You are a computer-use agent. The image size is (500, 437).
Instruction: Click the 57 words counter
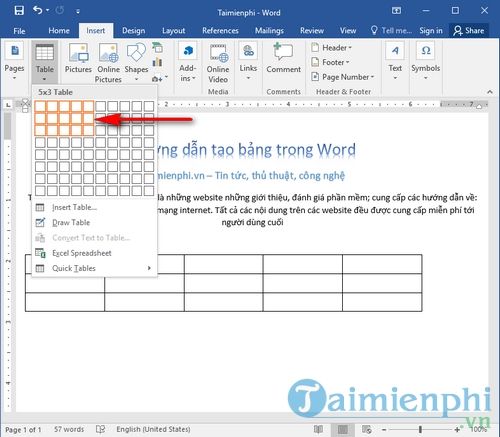click(x=69, y=429)
